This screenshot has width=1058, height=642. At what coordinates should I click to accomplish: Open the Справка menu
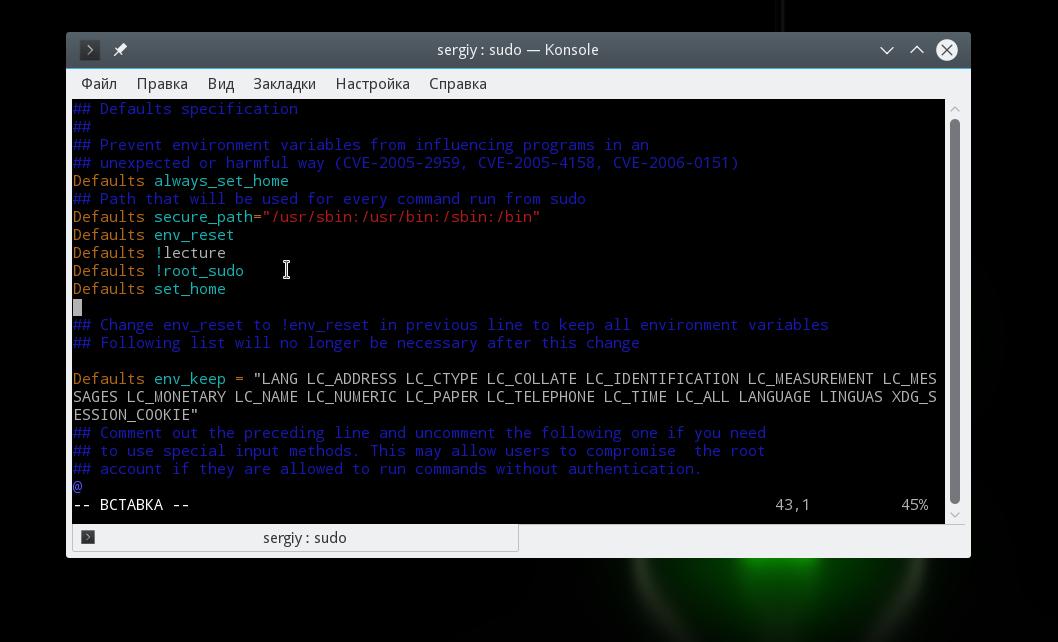click(x=457, y=84)
